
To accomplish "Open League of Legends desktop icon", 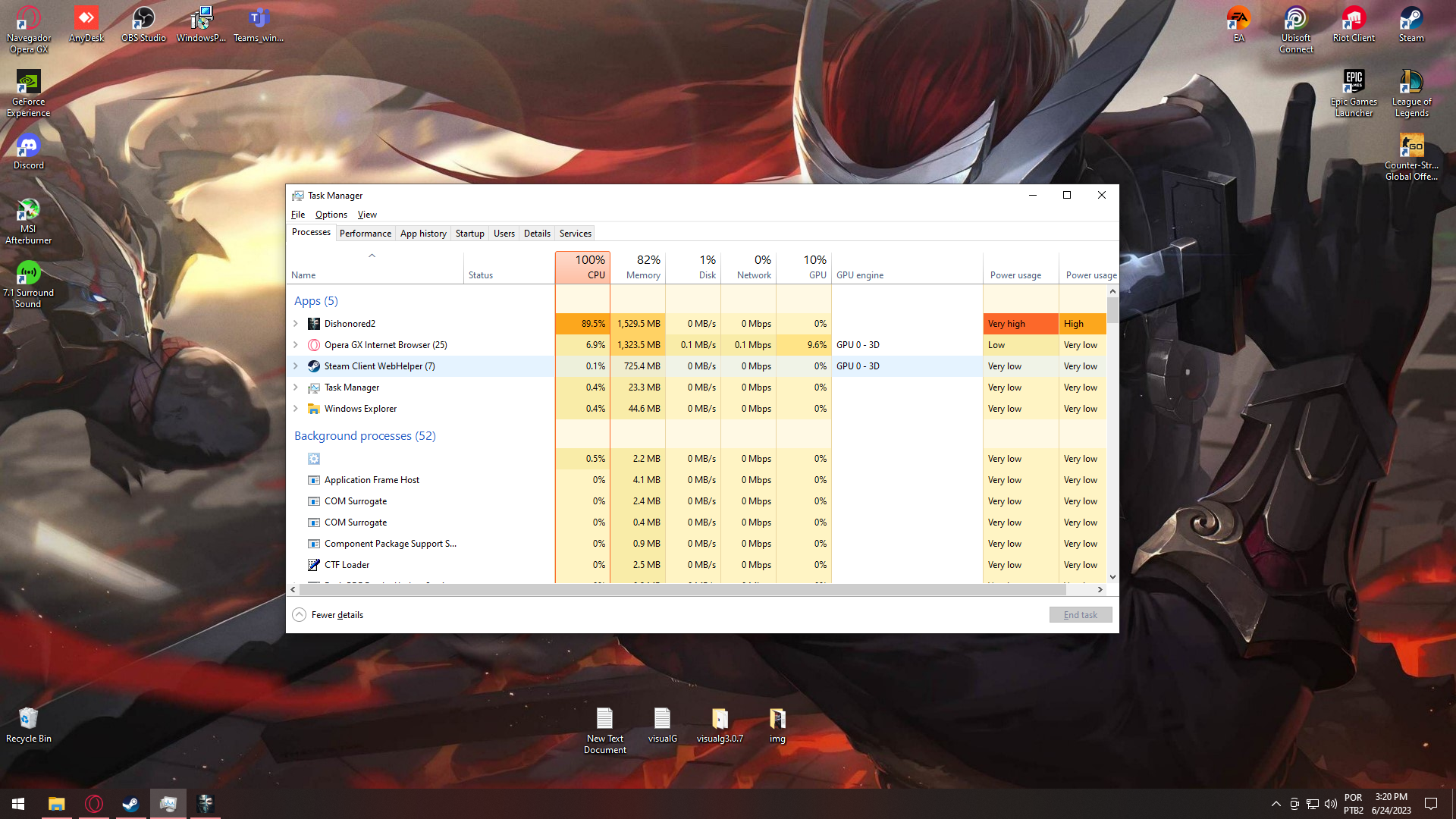I will tap(1411, 94).
